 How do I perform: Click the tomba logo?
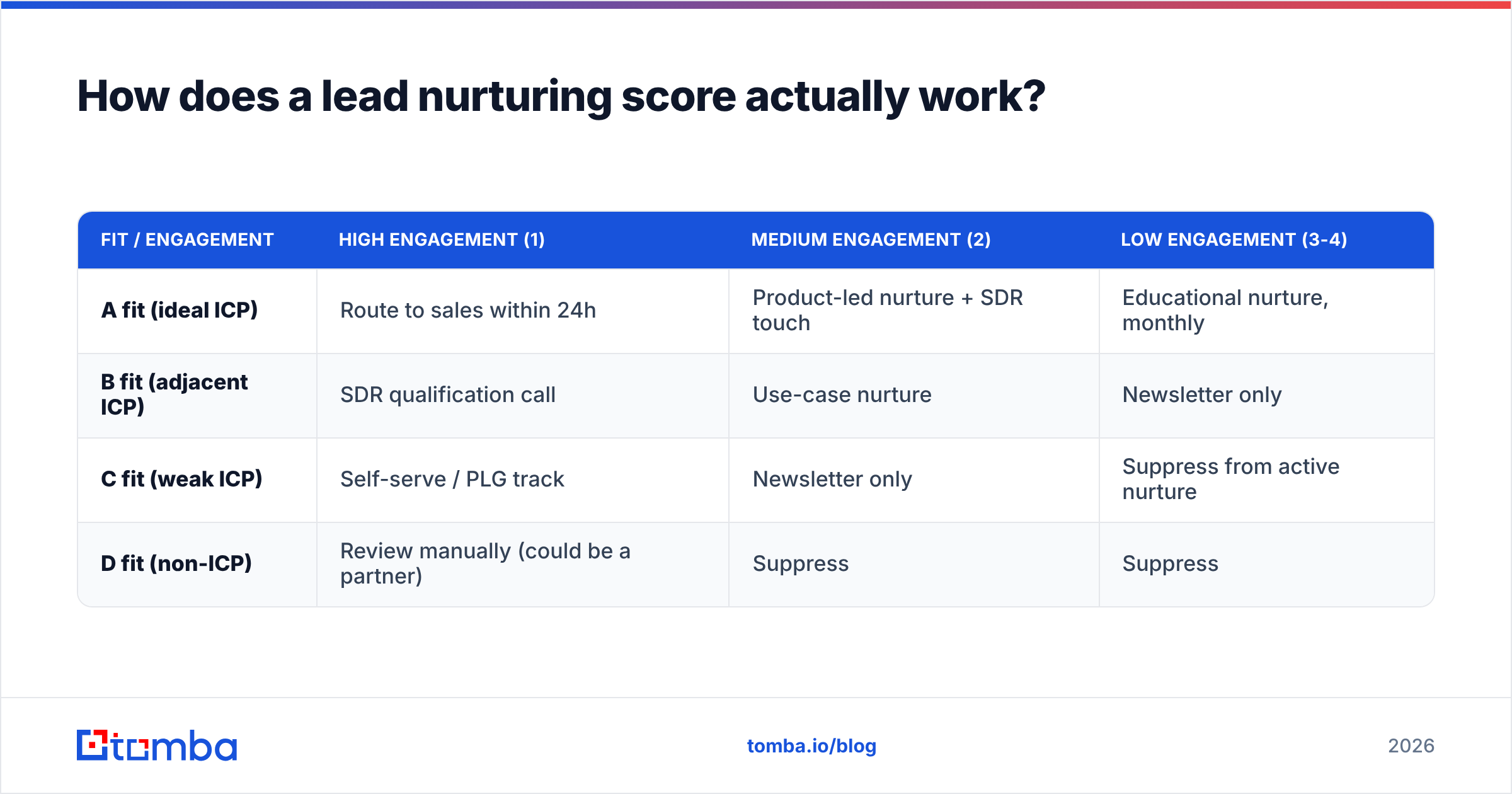pyautogui.click(x=157, y=745)
